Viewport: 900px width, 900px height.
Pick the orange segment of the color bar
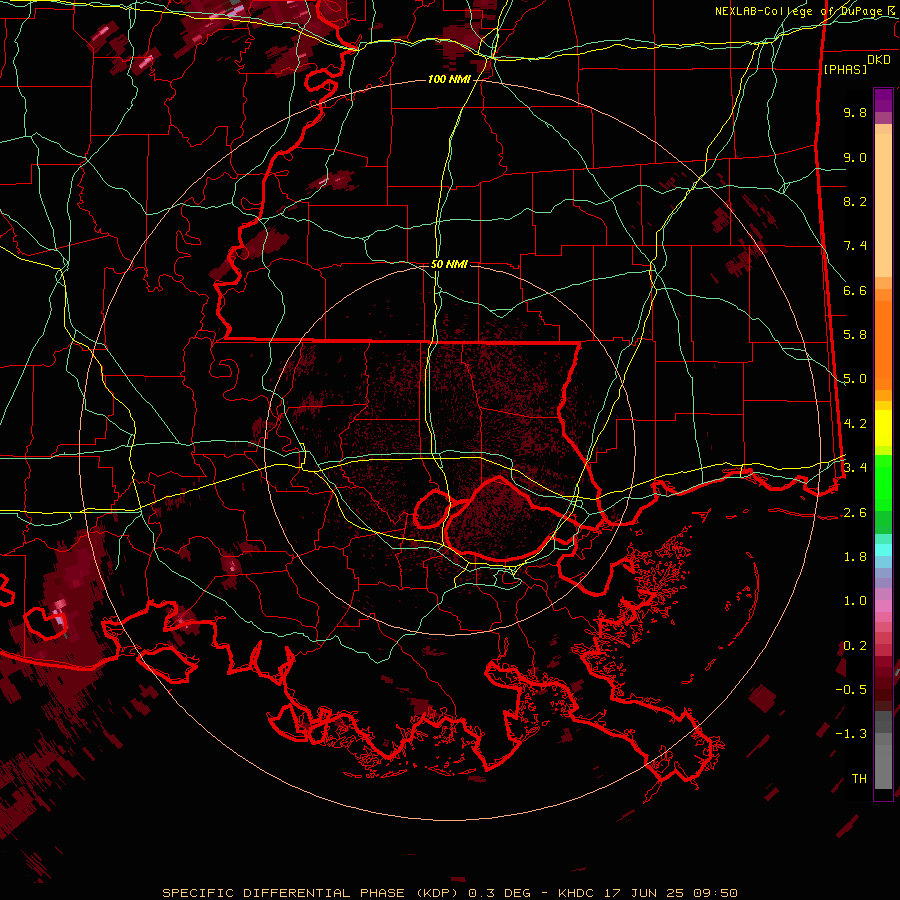883,344
